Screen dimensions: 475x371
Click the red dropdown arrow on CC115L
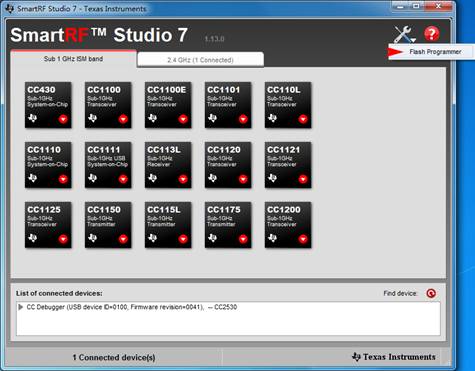click(183, 239)
